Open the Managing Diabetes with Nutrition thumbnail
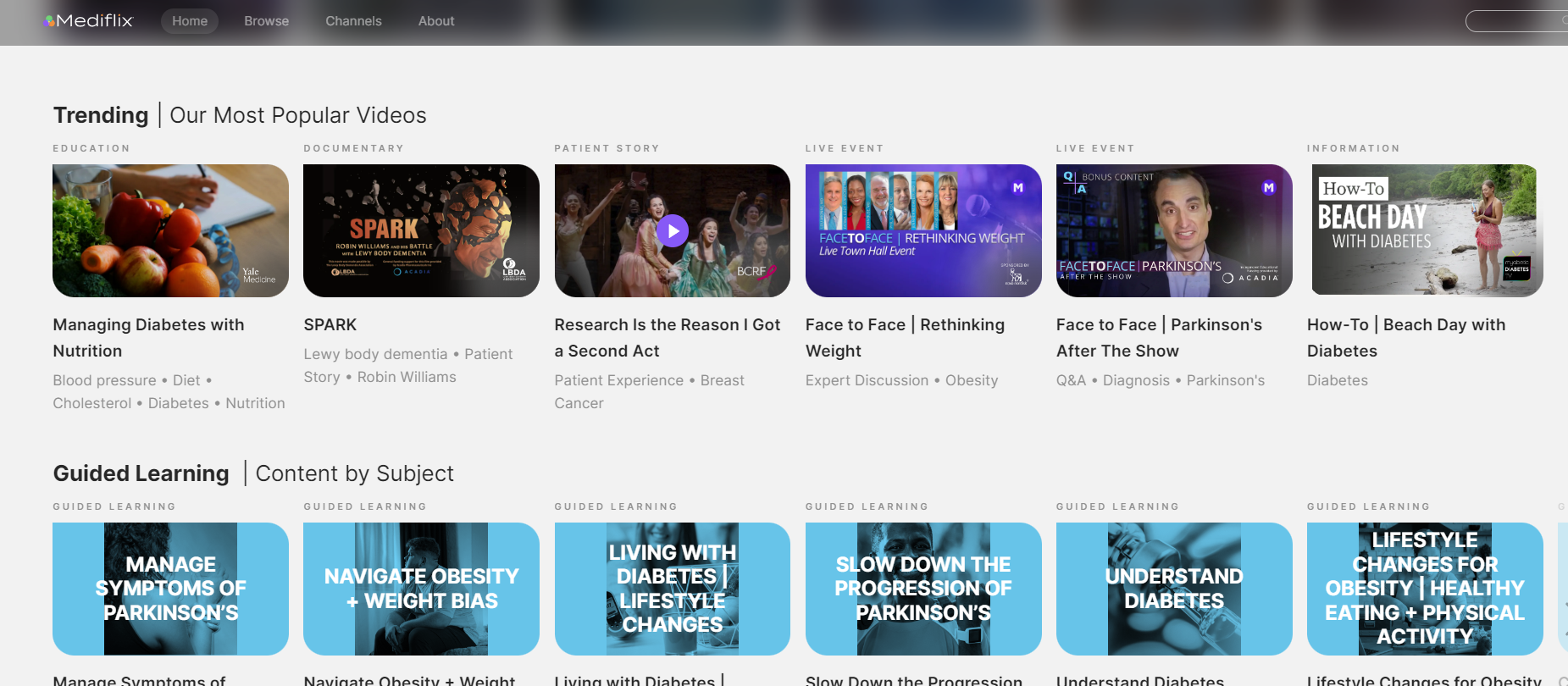 [170, 230]
